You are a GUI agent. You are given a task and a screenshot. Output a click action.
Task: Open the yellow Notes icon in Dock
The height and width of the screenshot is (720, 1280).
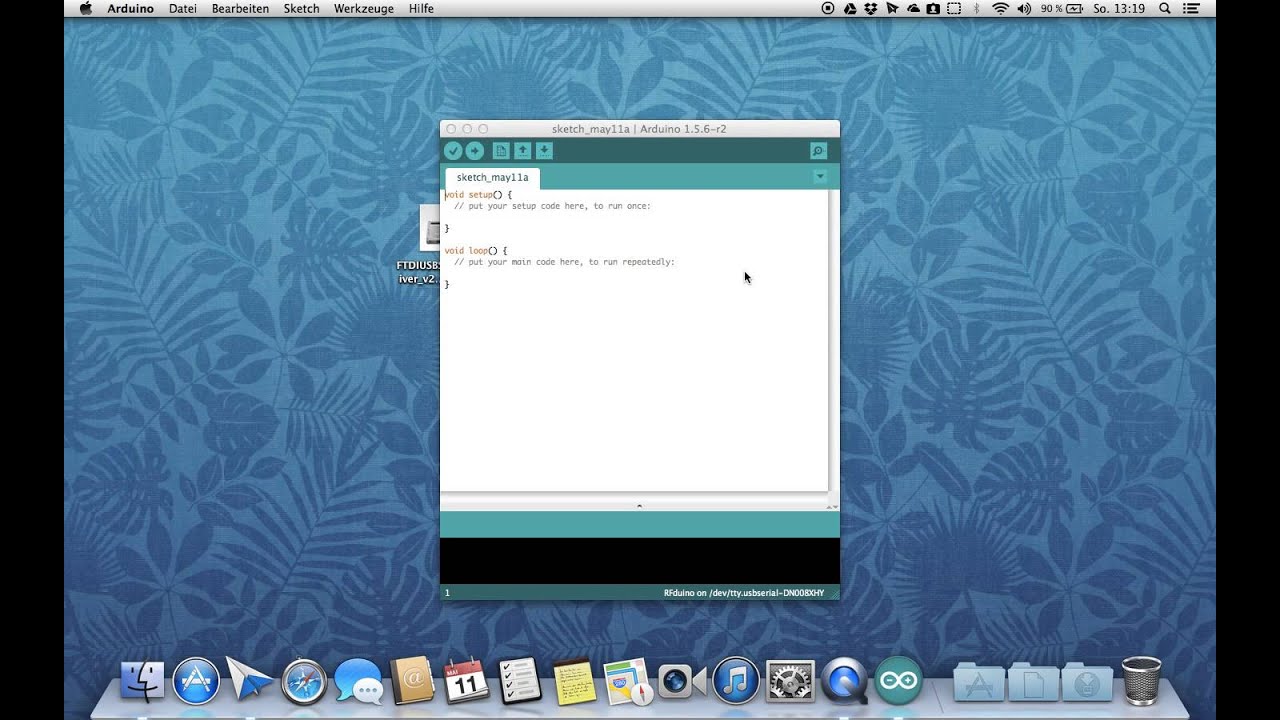click(x=574, y=681)
